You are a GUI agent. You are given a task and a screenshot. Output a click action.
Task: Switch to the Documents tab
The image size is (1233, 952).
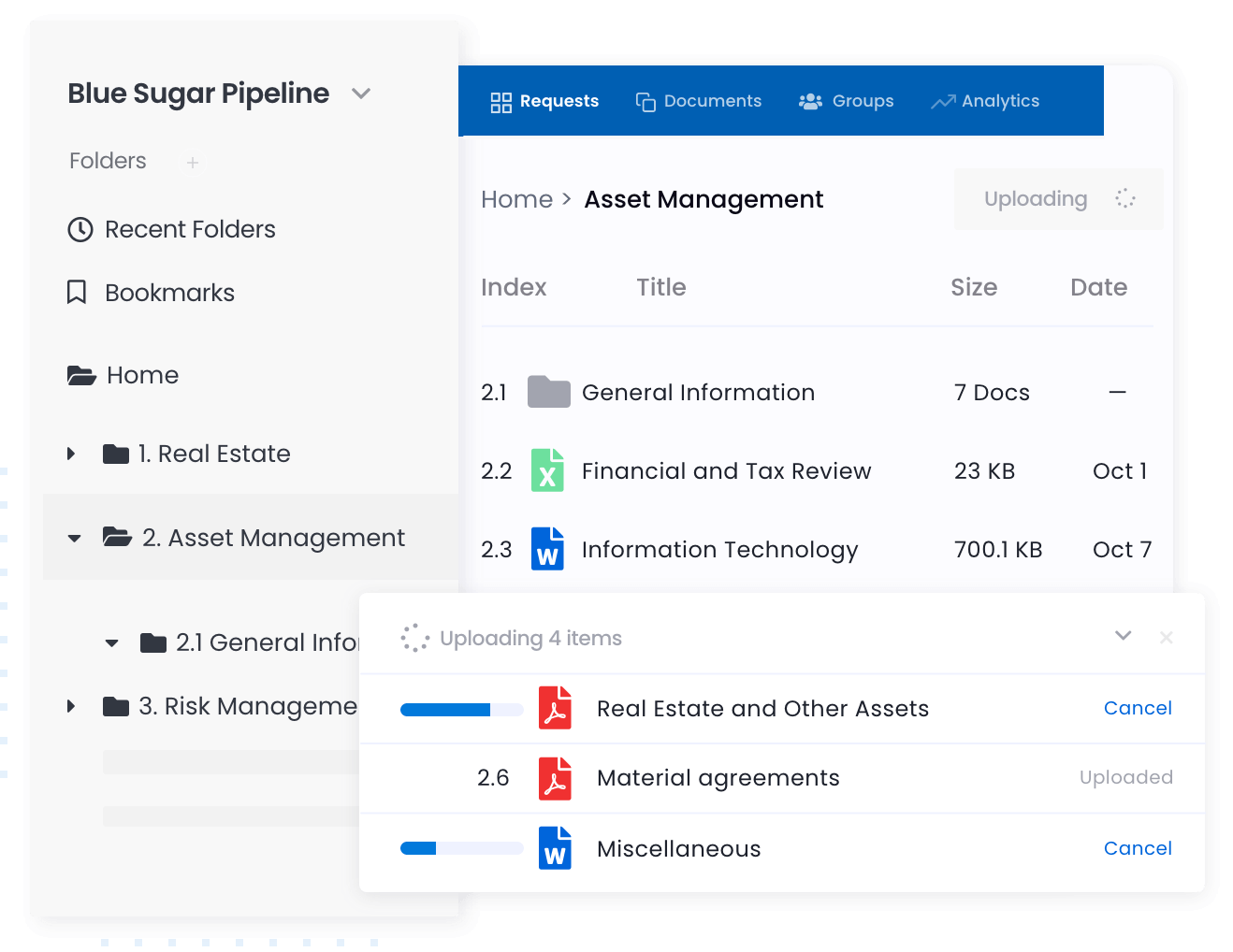pos(699,101)
